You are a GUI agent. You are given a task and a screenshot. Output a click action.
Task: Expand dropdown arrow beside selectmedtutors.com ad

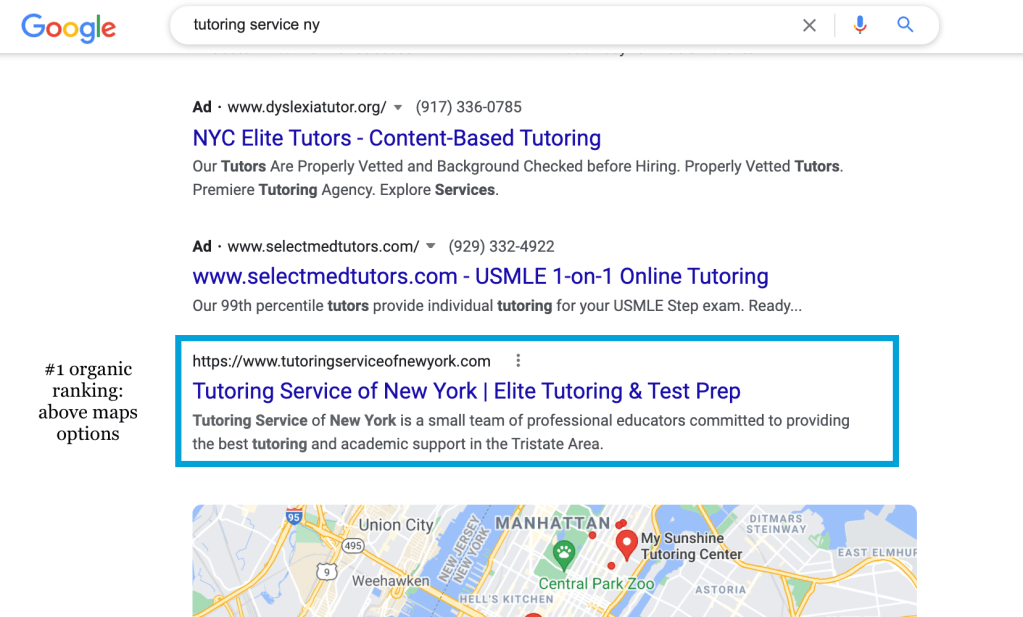pos(431,247)
